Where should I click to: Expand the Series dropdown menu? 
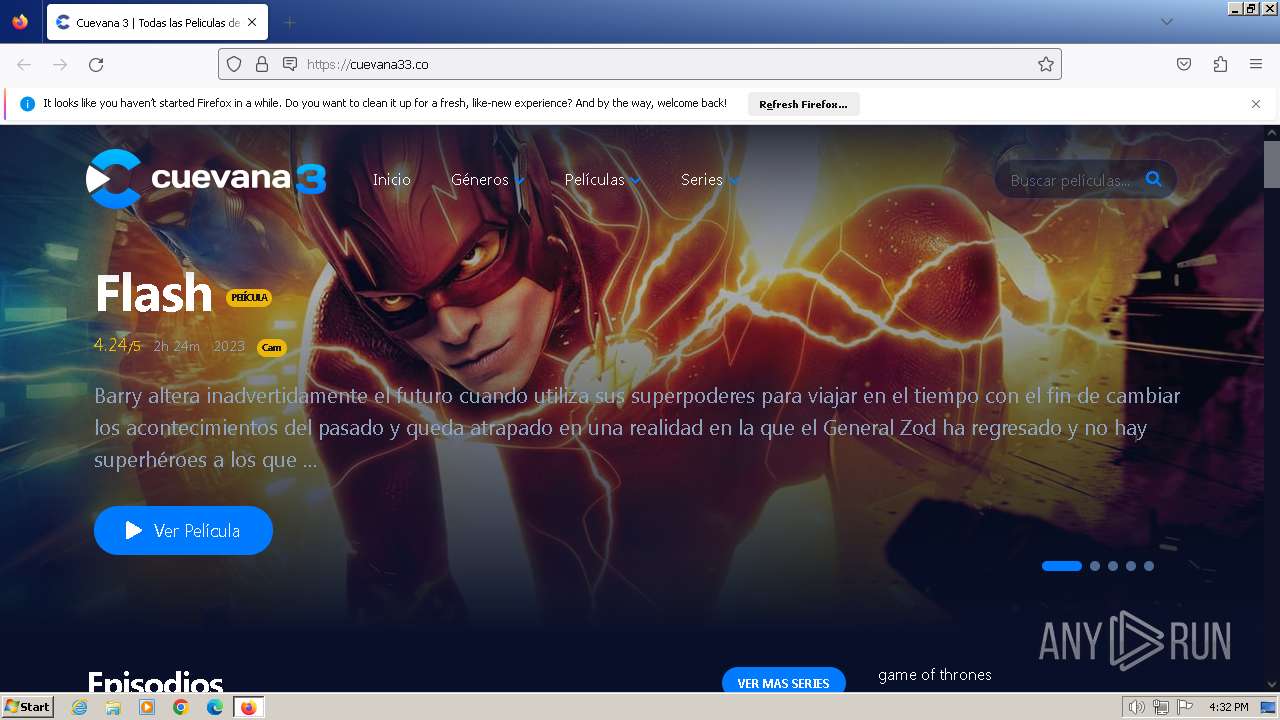710,180
